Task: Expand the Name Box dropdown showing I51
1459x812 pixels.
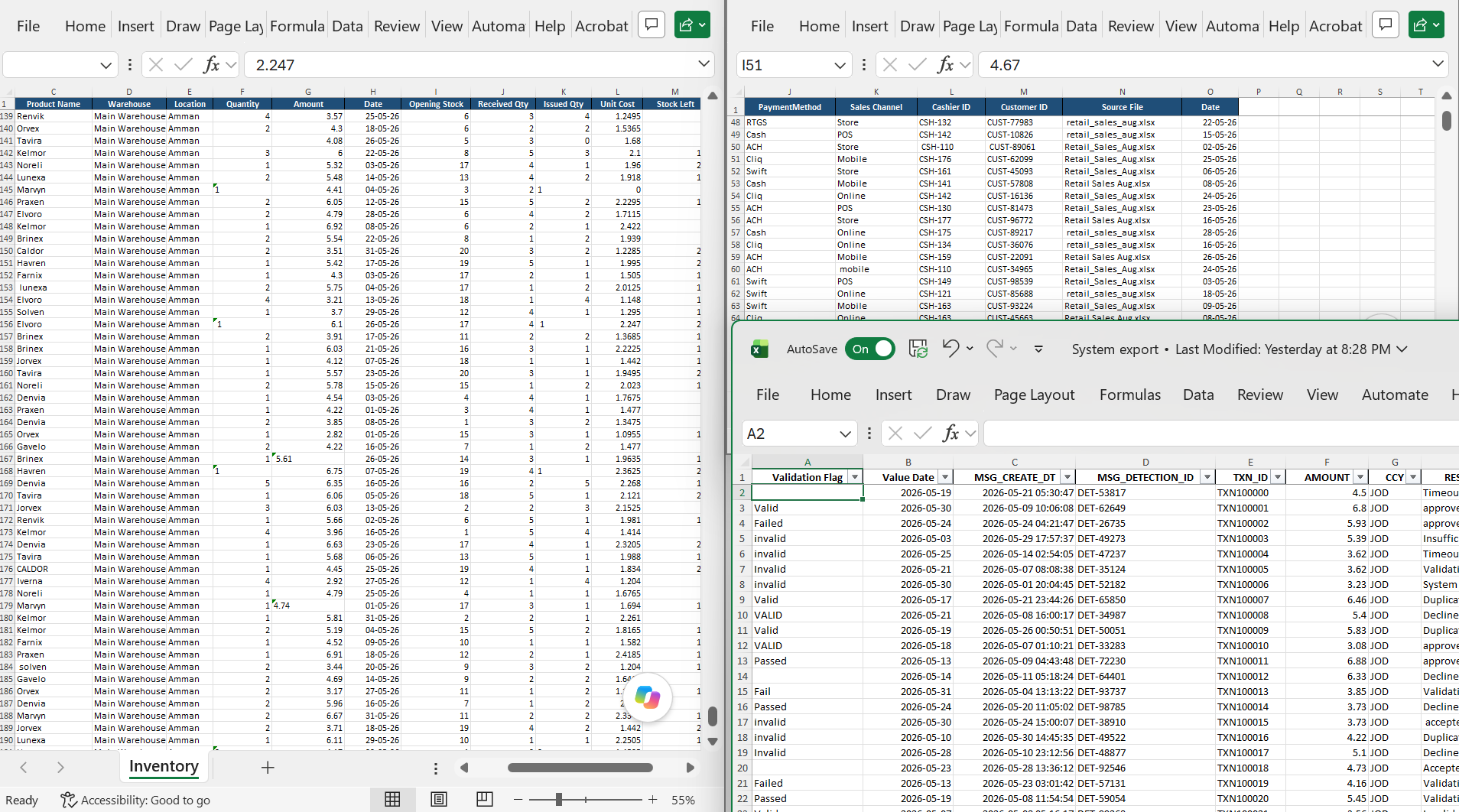Action: point(840,65)
